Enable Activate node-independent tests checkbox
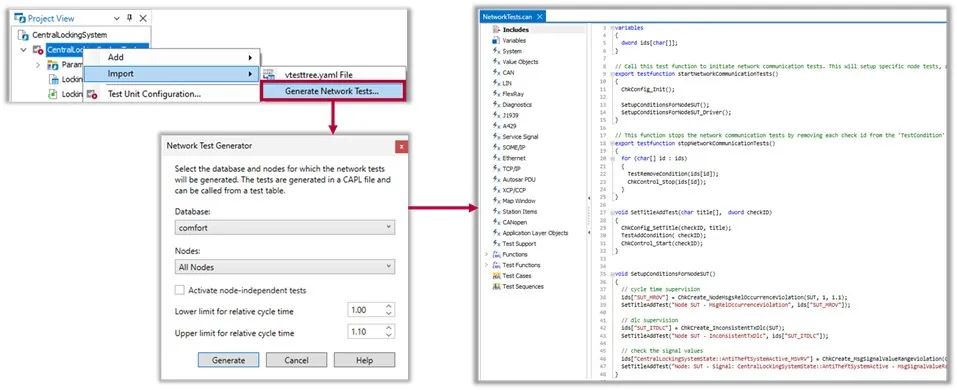This screenshot has height=390, width=957. click(x=179, y=291)
